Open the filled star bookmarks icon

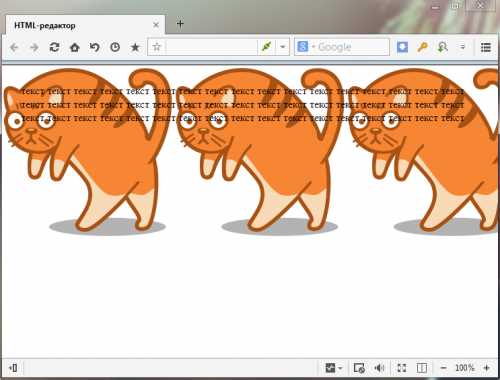[135, 47]
